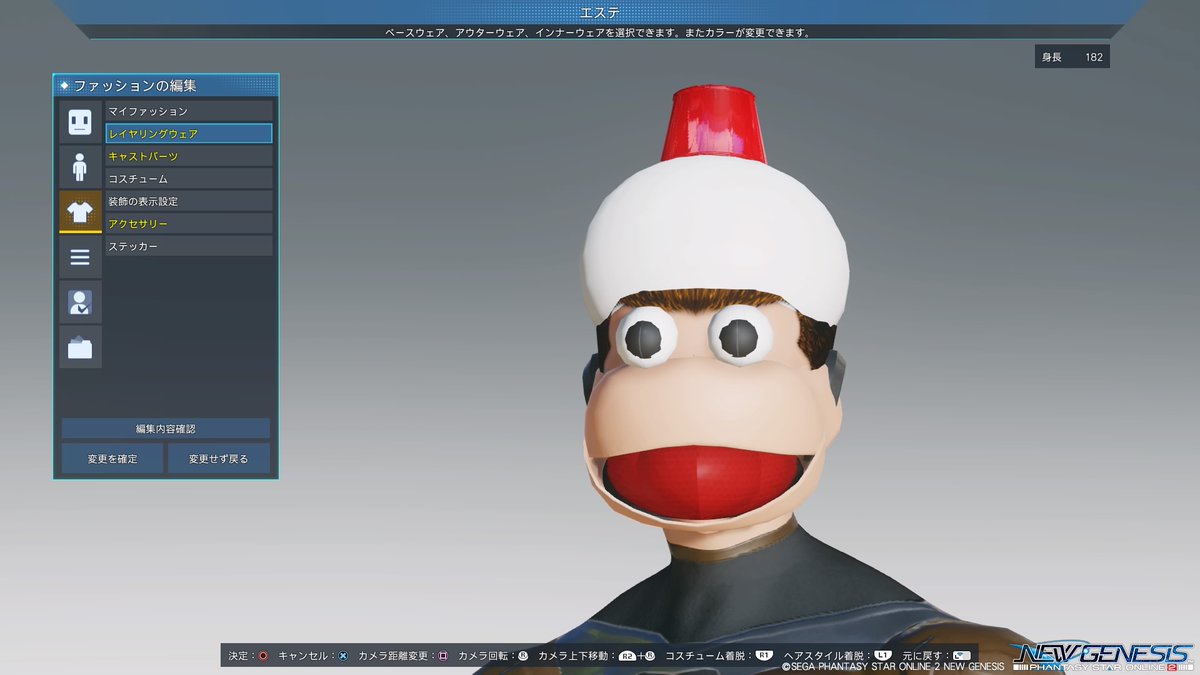Select マイファッション menu item
The image size is (1200, 675).
(x=189, y=111)
